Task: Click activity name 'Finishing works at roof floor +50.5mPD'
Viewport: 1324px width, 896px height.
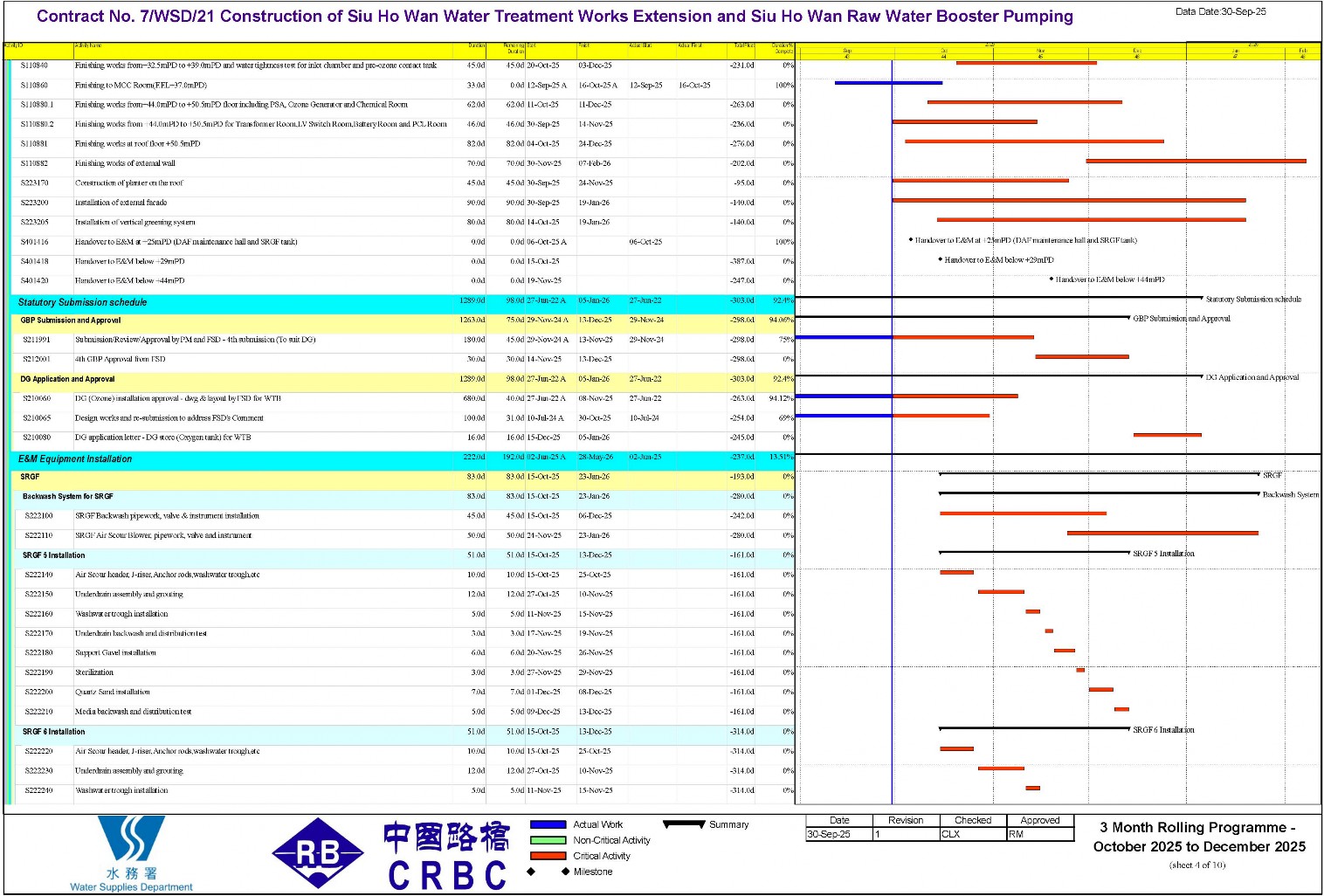Action: 137,144
